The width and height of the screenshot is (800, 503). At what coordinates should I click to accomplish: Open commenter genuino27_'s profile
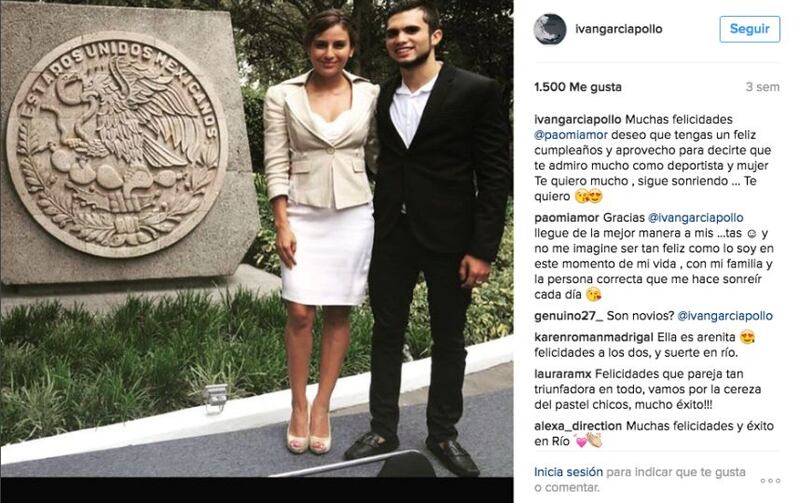point(568,316)
